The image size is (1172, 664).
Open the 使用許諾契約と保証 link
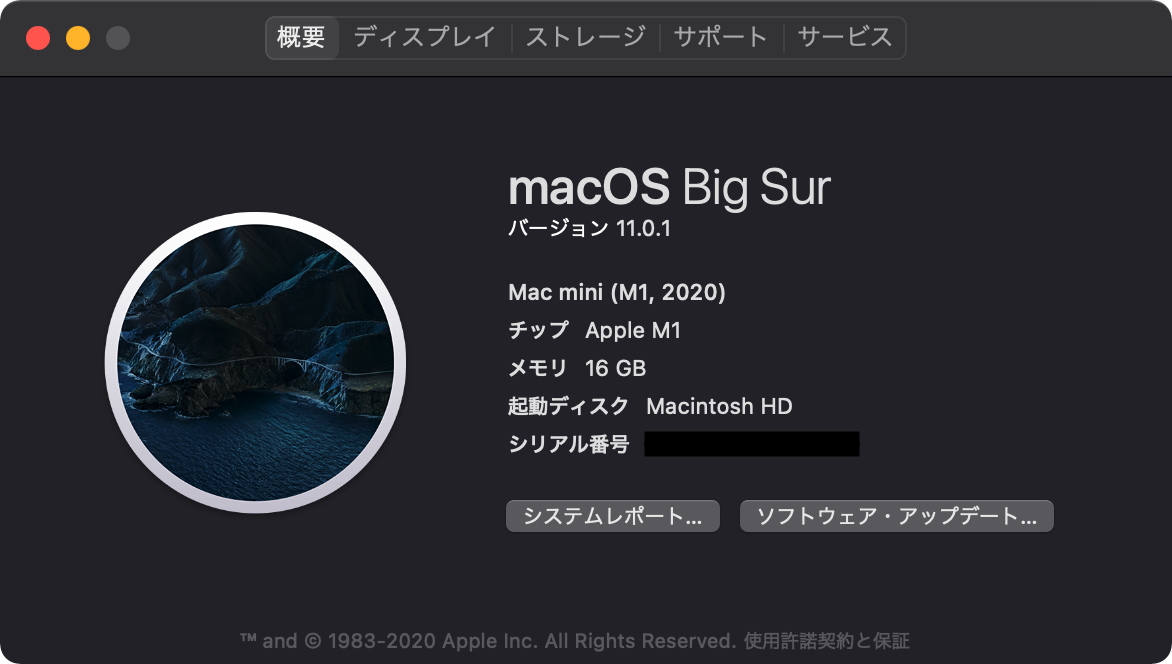pos(827,641)
